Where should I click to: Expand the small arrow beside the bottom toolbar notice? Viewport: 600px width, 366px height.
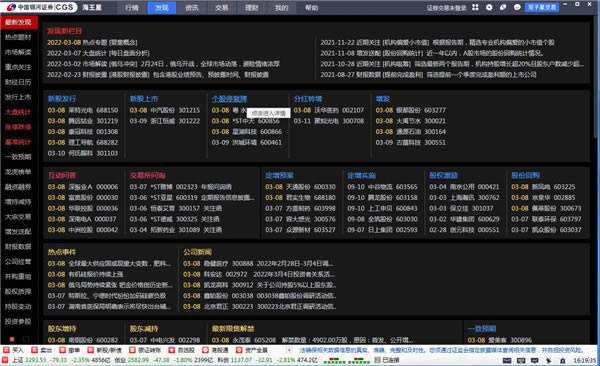coord(289,350)
